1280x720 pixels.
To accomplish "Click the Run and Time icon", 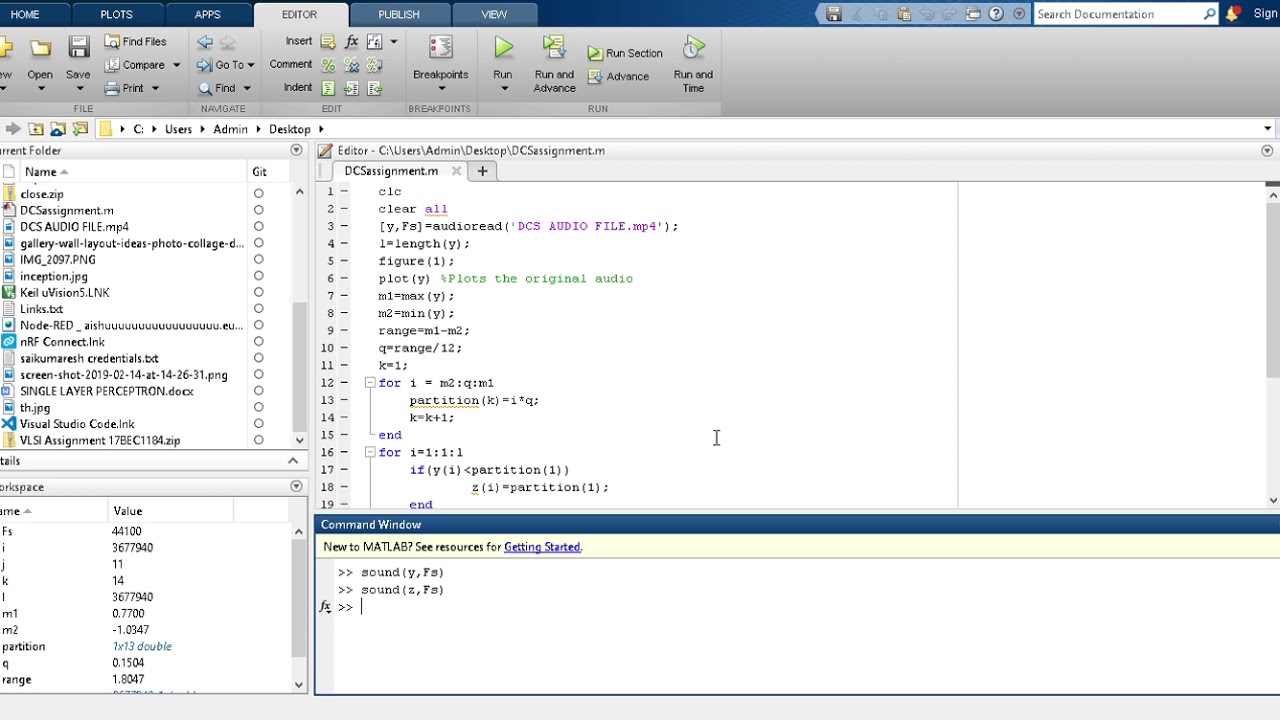I will point(693,48).
